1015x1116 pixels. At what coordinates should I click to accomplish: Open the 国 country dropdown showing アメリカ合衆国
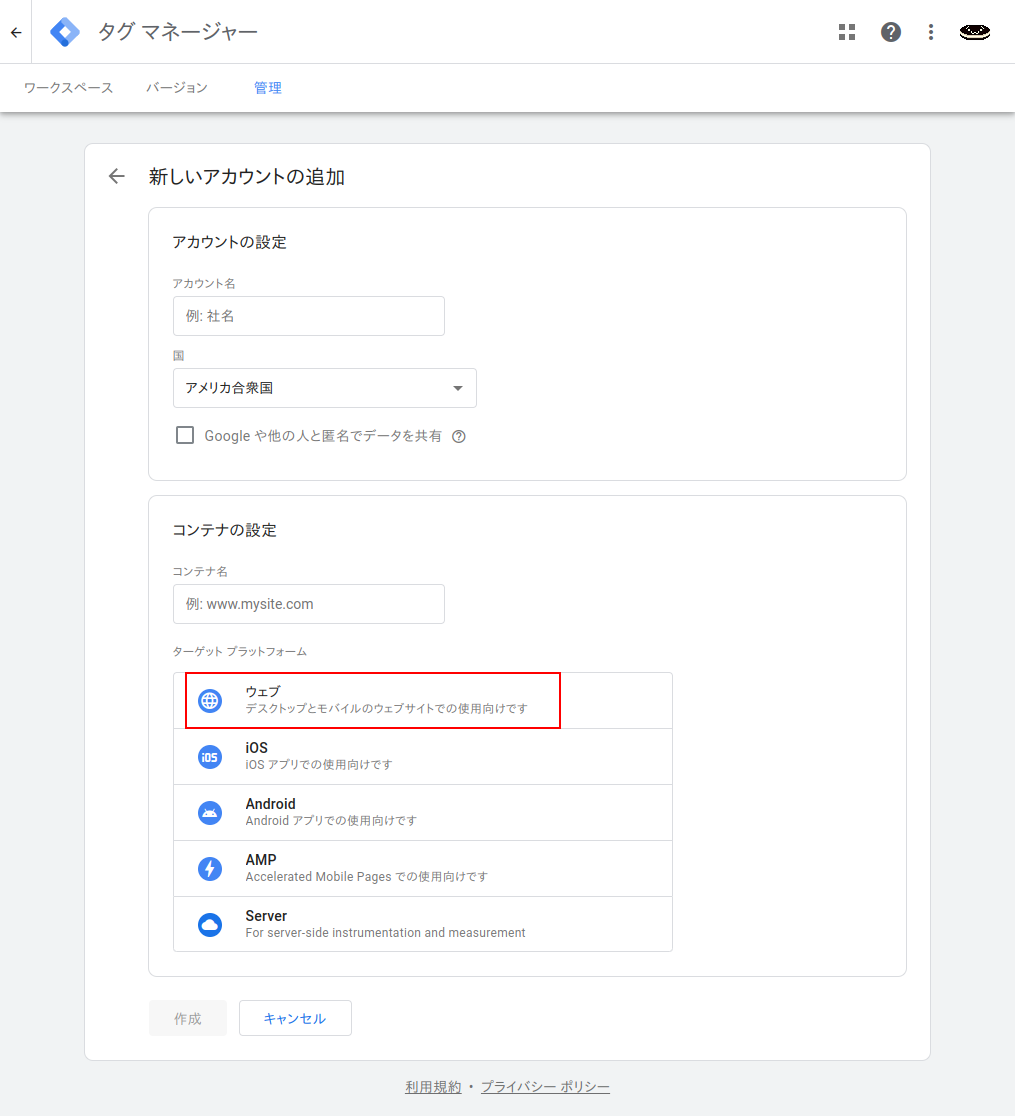[325, 388]
